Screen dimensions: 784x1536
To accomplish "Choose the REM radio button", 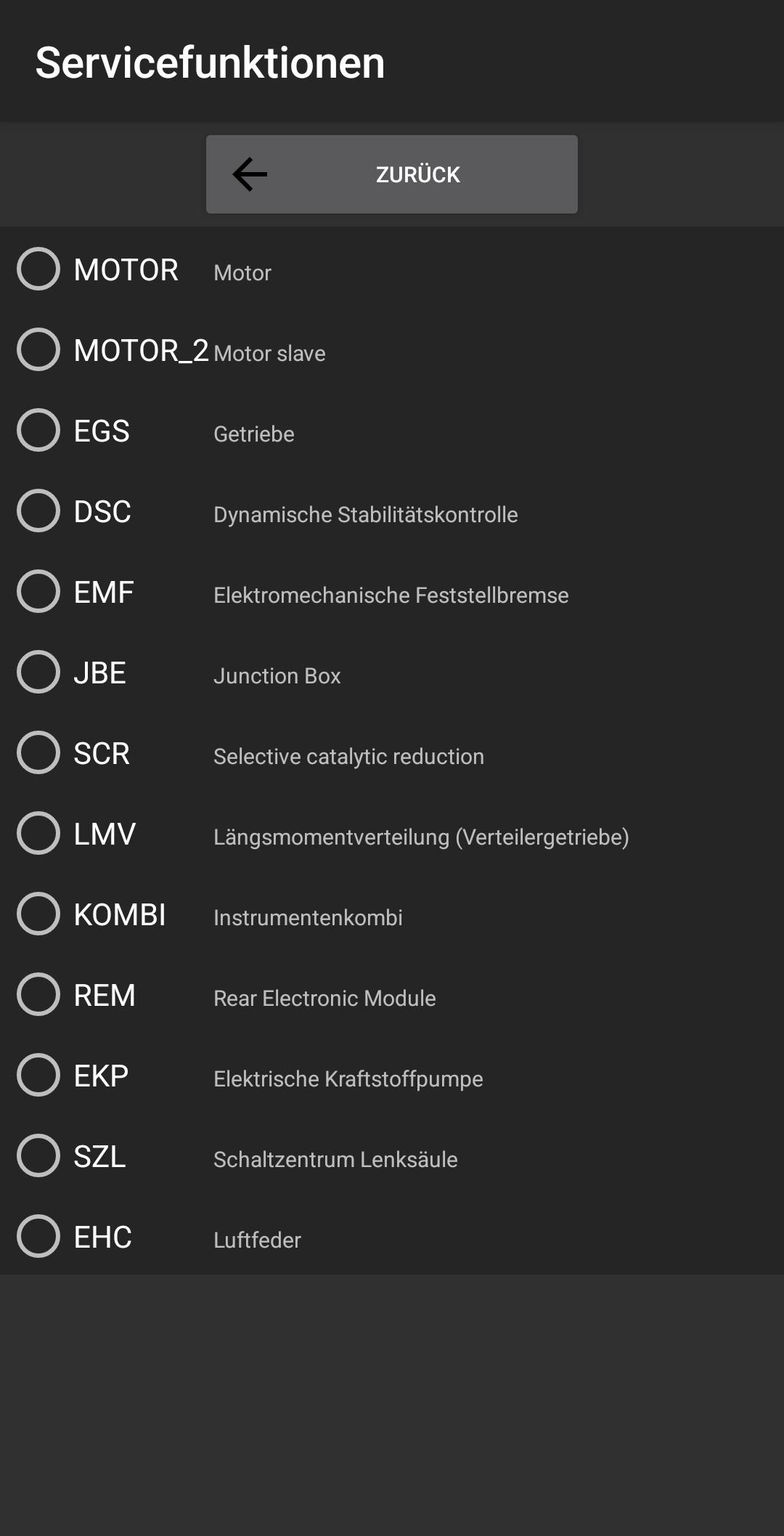I will pos(38,994).
